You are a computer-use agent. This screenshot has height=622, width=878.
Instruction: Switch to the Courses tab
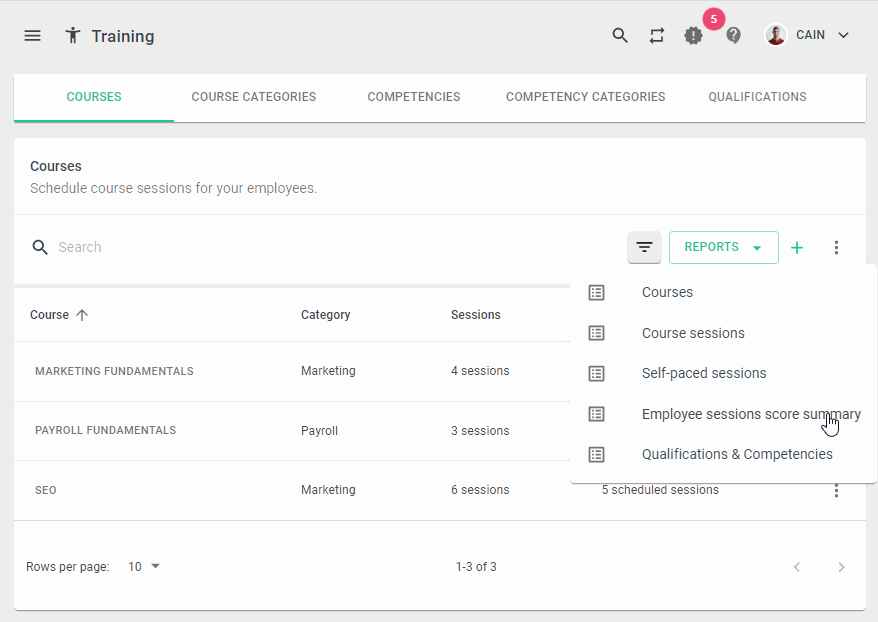point(94,97)
